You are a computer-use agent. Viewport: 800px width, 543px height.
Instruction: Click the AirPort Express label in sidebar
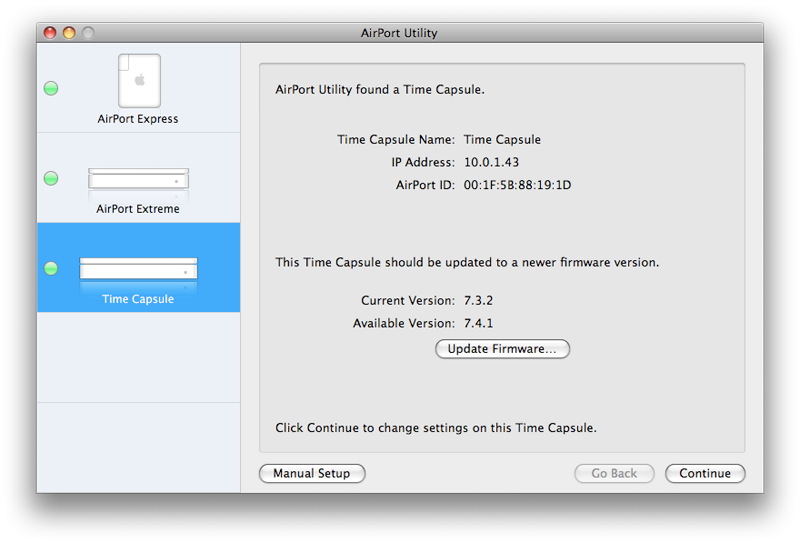[x=138, y=119]
